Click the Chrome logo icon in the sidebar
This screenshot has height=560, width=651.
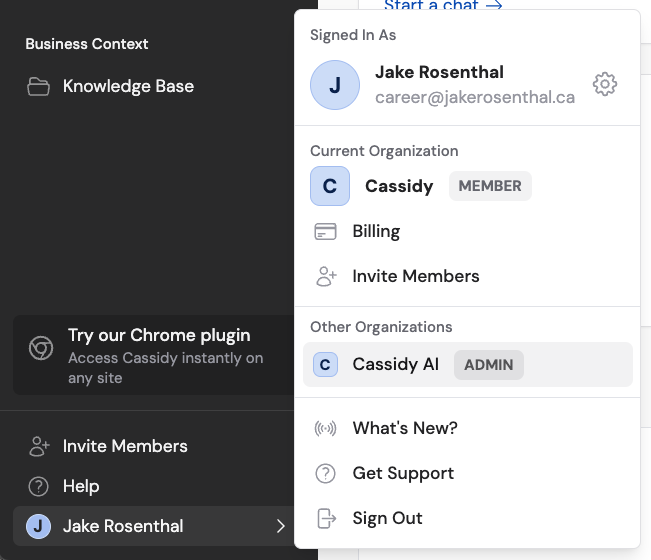tap(41, 348)
